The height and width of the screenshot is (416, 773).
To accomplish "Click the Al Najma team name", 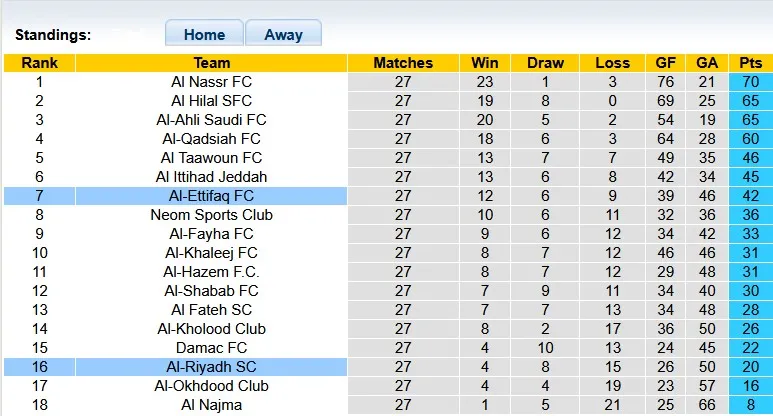I will [211, 405].
